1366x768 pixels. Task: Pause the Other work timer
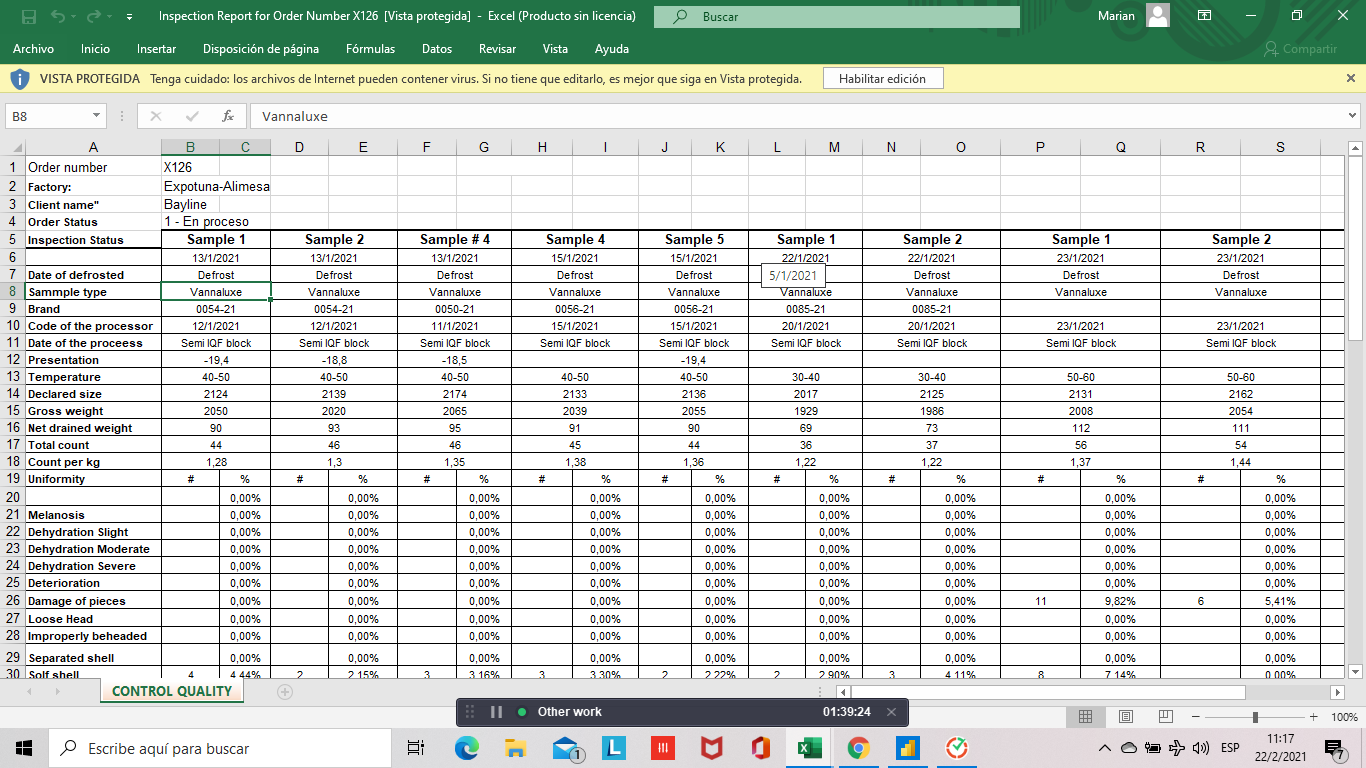pyautogui.click(x=496, y=712)
